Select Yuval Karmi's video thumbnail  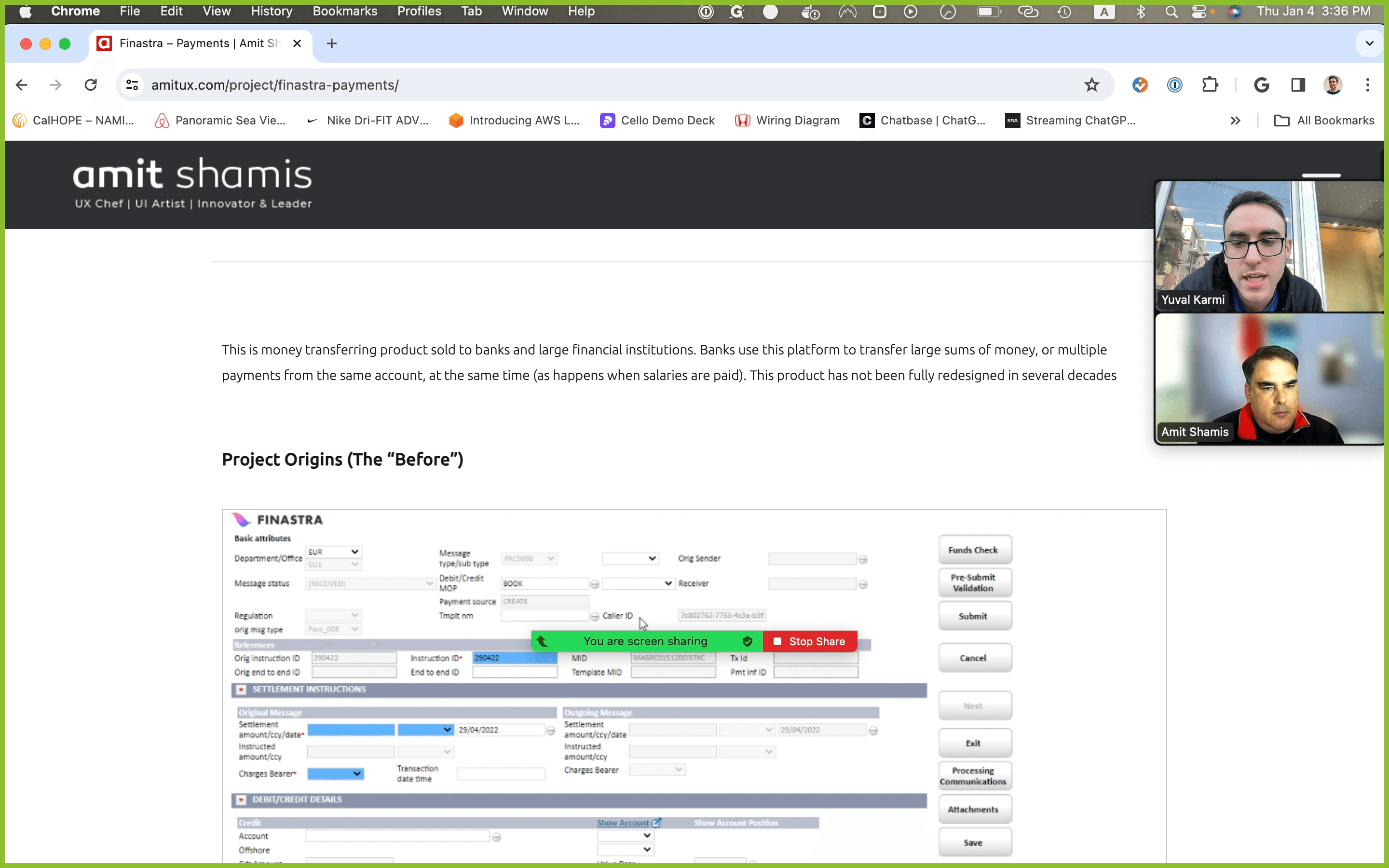pyautogui.click(x=1269, y=246)
